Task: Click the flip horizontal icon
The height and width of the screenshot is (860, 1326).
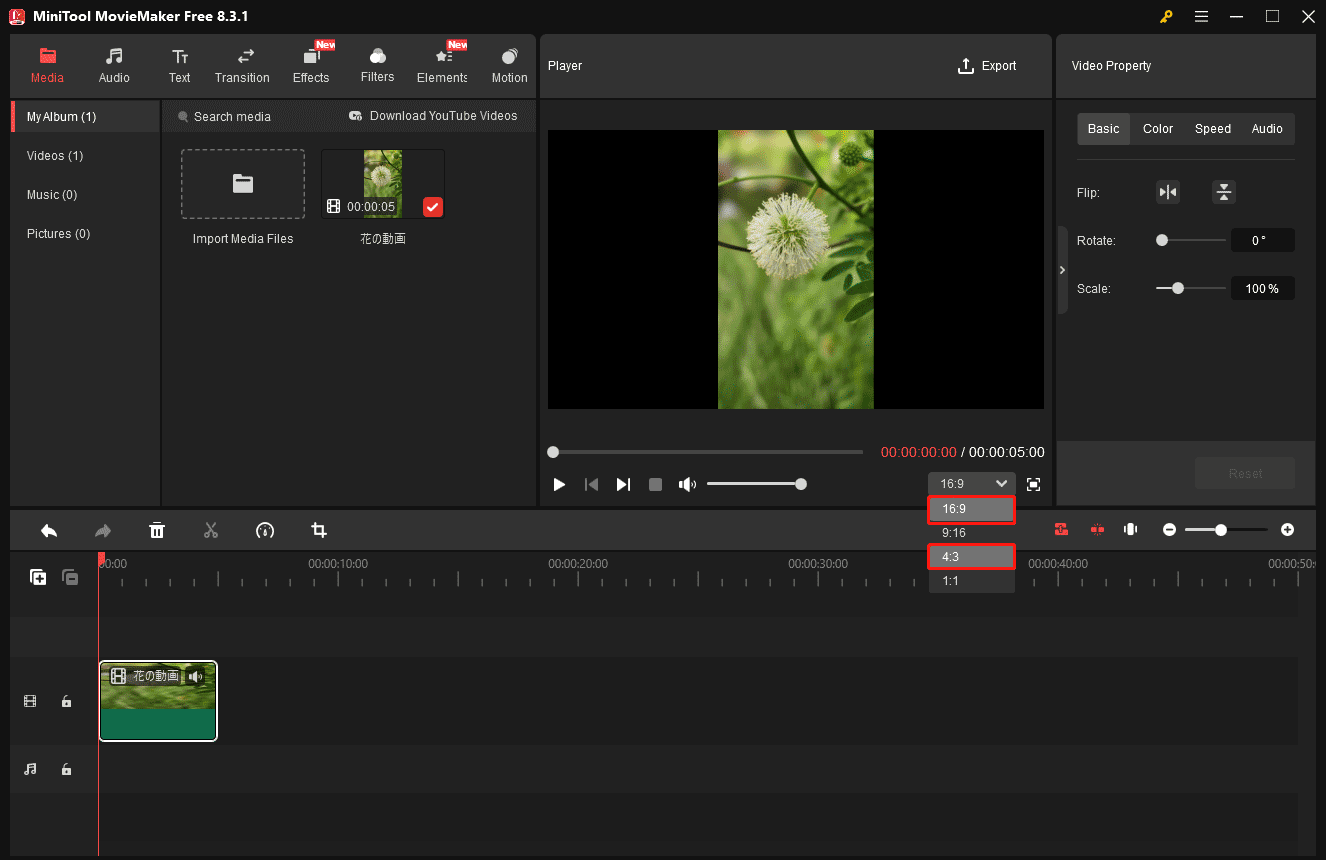Action: tap(1167, 192)
